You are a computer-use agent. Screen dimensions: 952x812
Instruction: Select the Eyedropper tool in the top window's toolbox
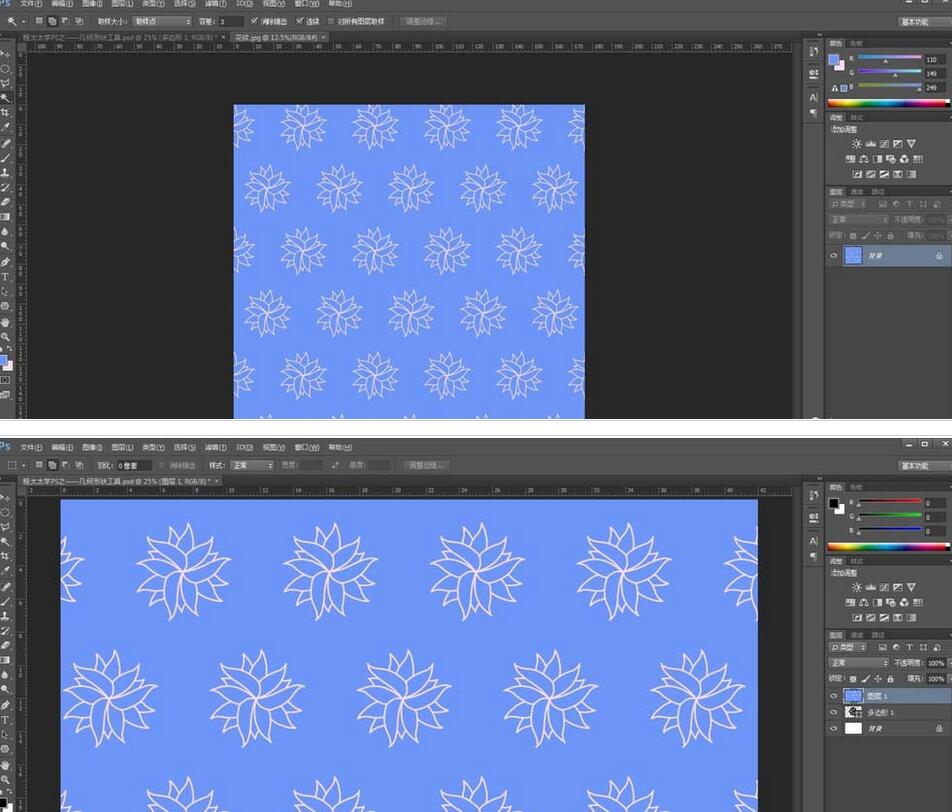(x=5, y=127)
